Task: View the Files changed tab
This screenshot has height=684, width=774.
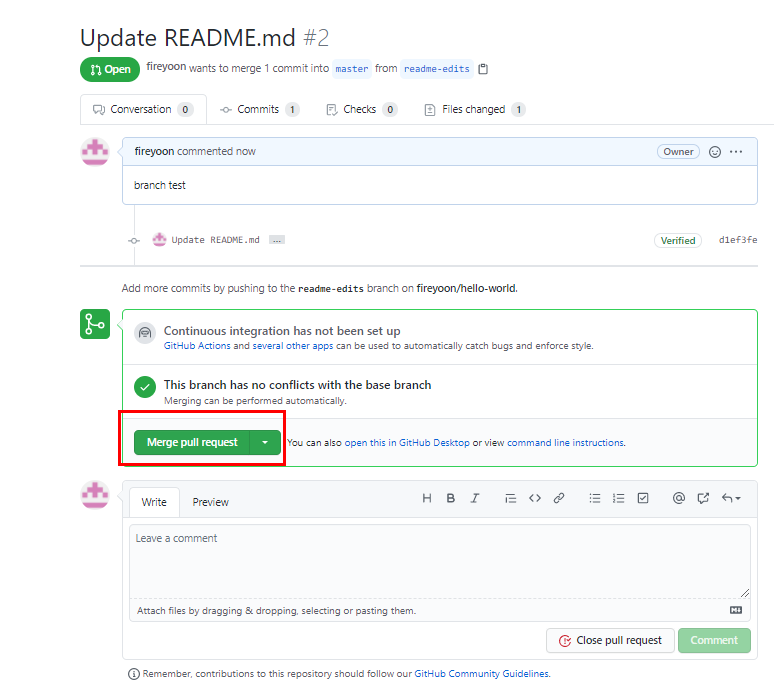Action: pyautogui.click(x=474, y=109)
